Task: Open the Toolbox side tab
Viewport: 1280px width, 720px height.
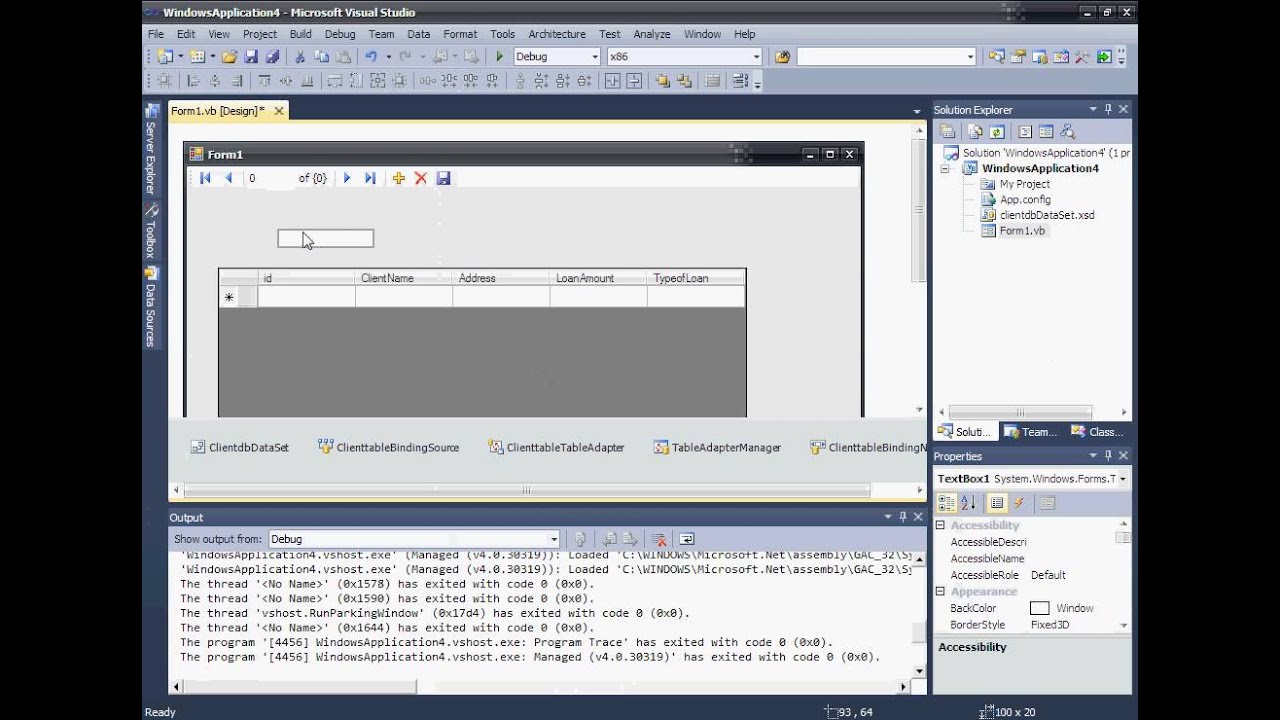Action: pos(151,232)
